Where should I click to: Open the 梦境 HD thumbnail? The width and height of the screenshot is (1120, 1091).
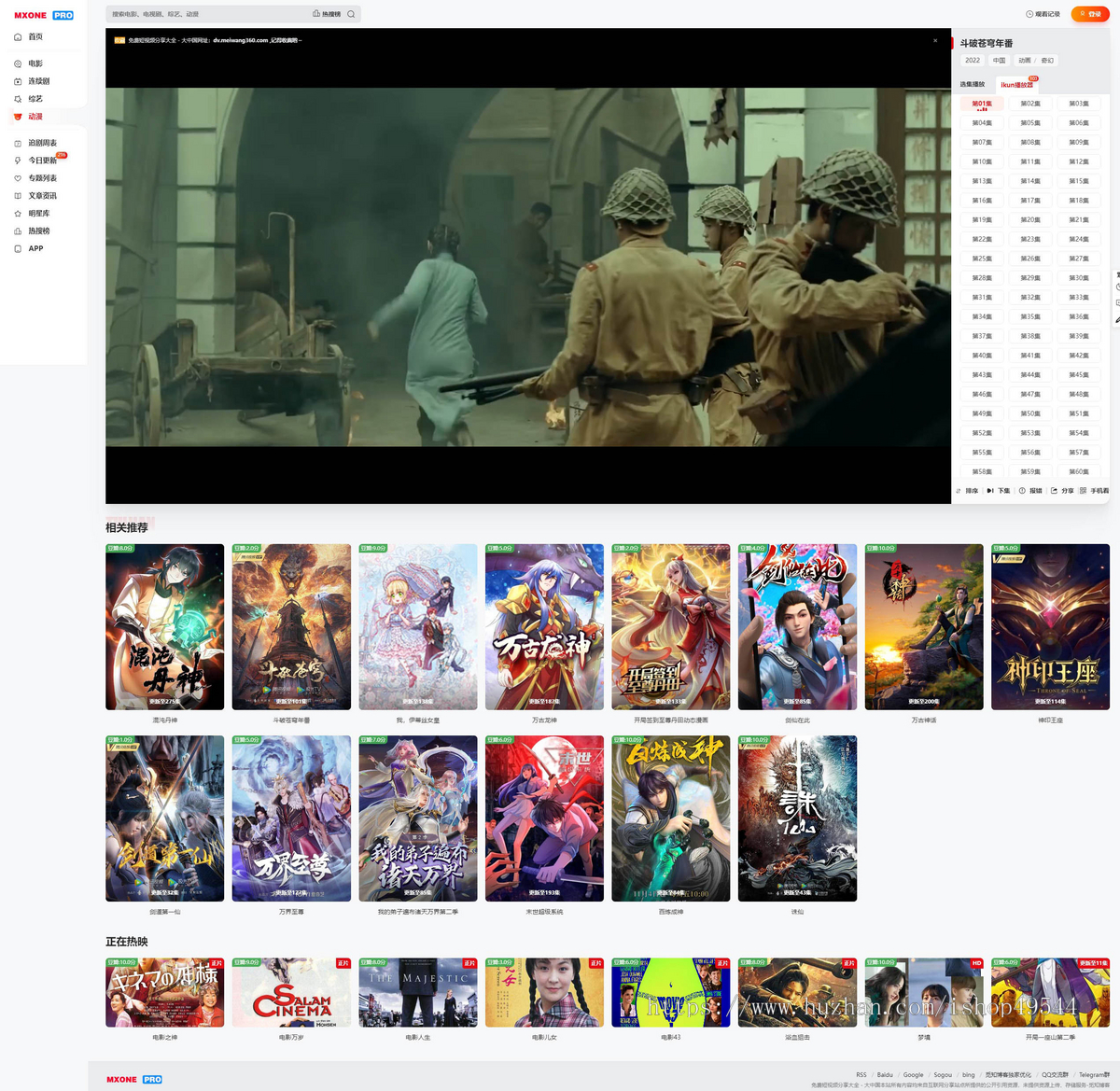pos(924,992)
